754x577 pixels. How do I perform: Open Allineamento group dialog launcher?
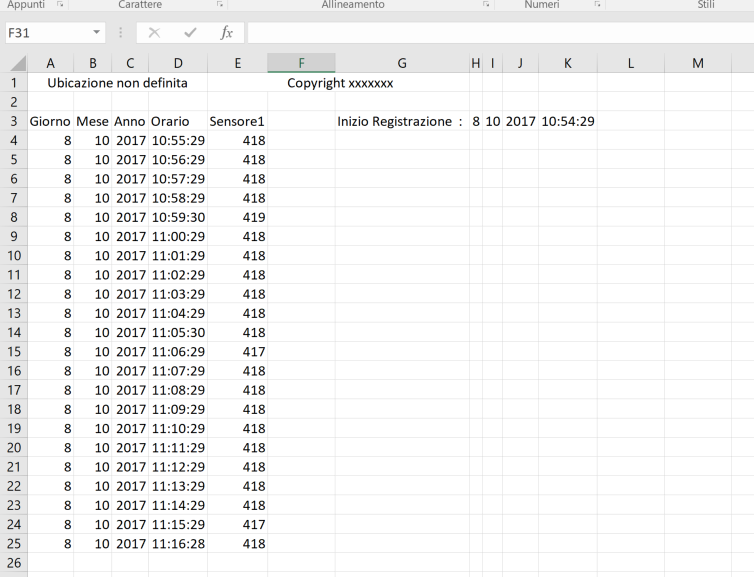486,4
